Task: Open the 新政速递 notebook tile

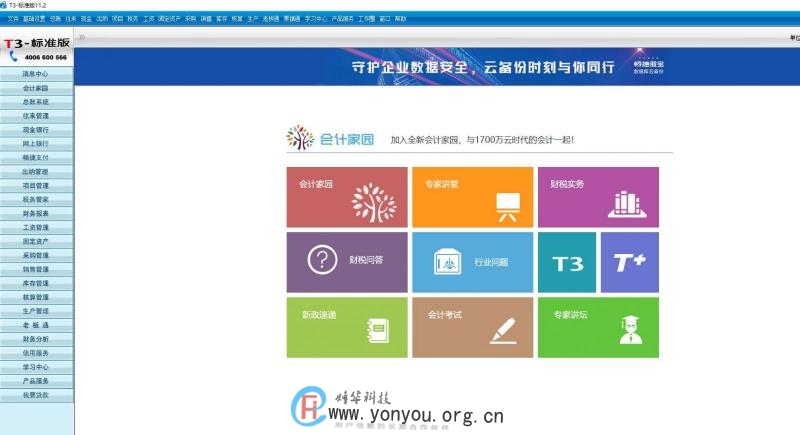Action: [347, 327]
